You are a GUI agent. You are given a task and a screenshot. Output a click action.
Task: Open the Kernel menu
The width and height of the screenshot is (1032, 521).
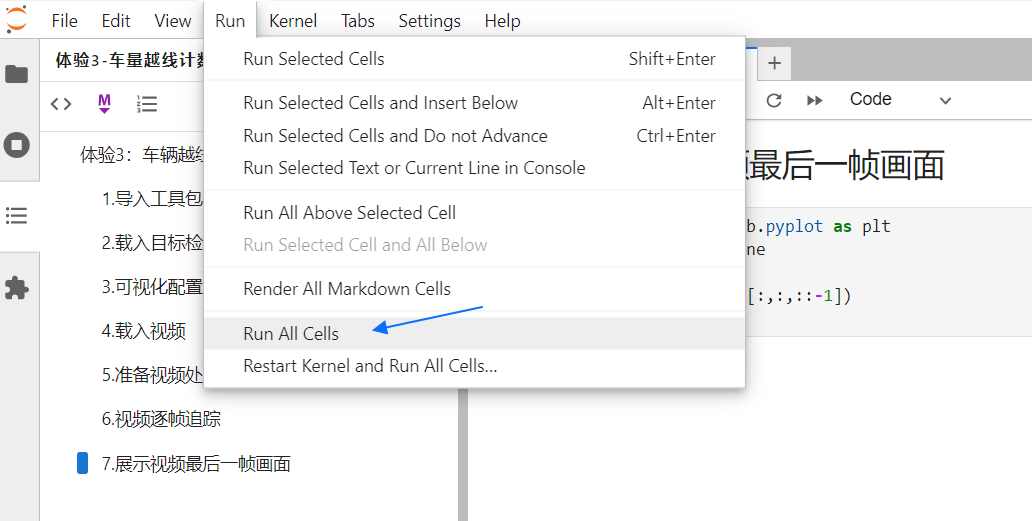point(293,21)
